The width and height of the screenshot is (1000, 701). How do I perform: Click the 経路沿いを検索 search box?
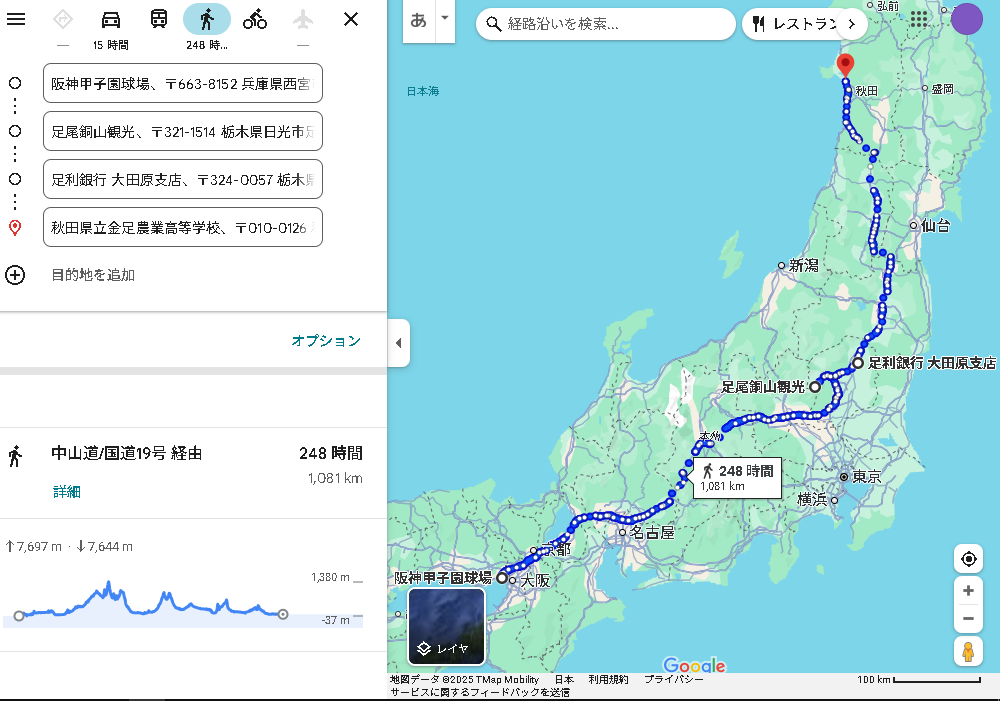click(x=606, y=24)
